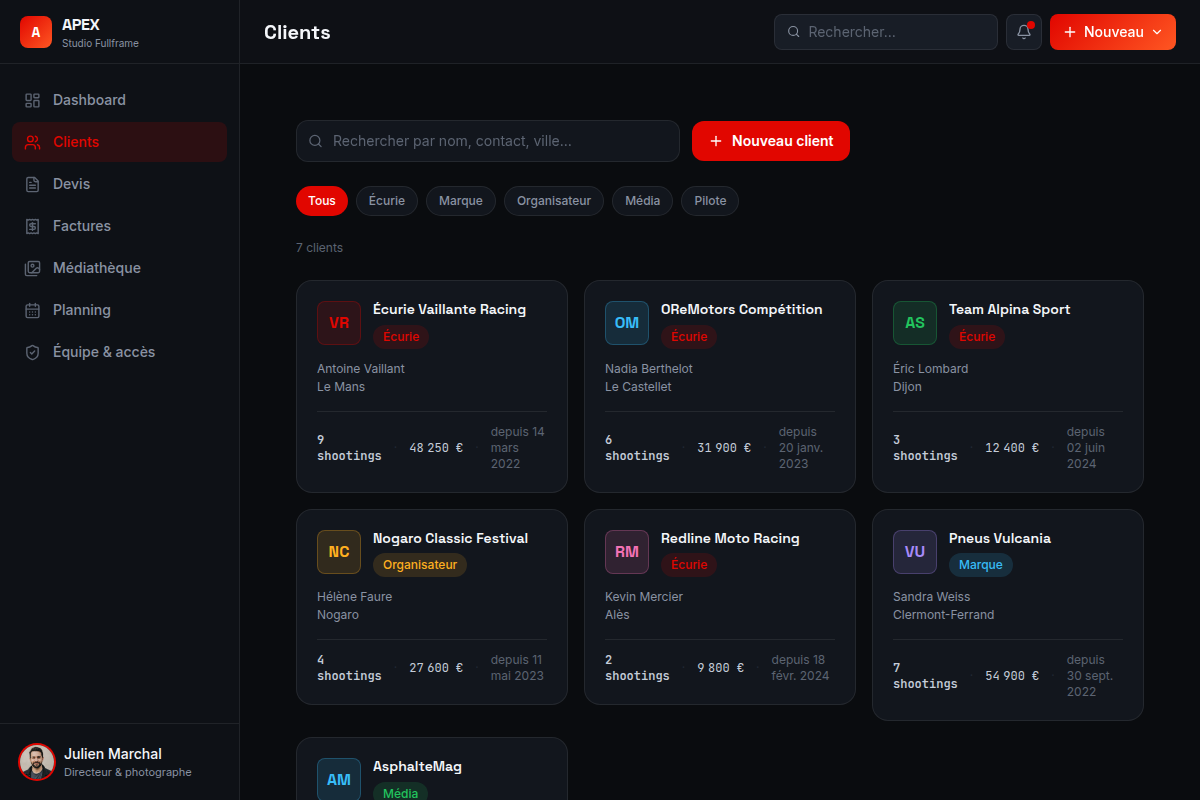Open the Devis section
The image size is (1200, 800).
(120, 184)
